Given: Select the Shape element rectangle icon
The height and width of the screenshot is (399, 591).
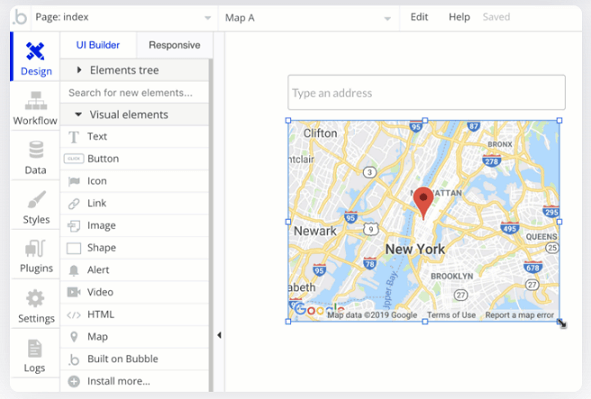Looking at the screenshot, I should [73, 248].
